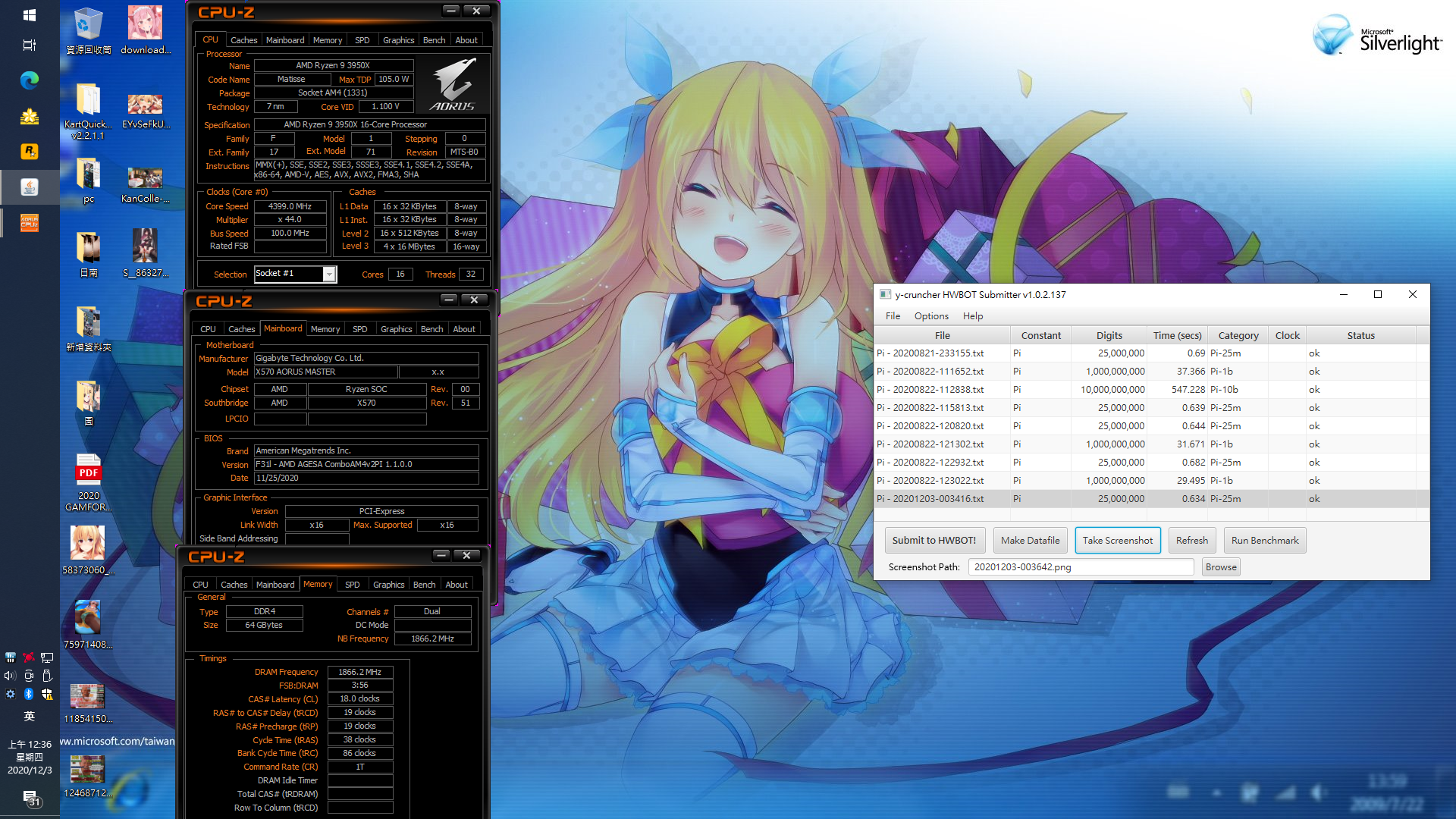Image resolution: width=1456 pixels, height=819 pixels.
Task: Select row Pi - 20200822-121302.txt
Action: 1151,444
